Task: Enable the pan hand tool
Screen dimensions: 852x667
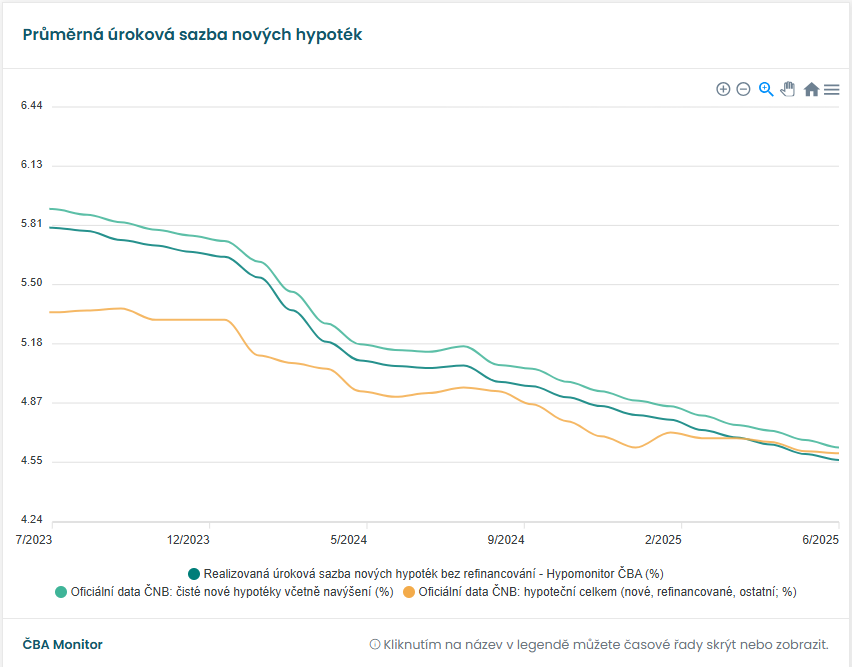Action: 788,89
